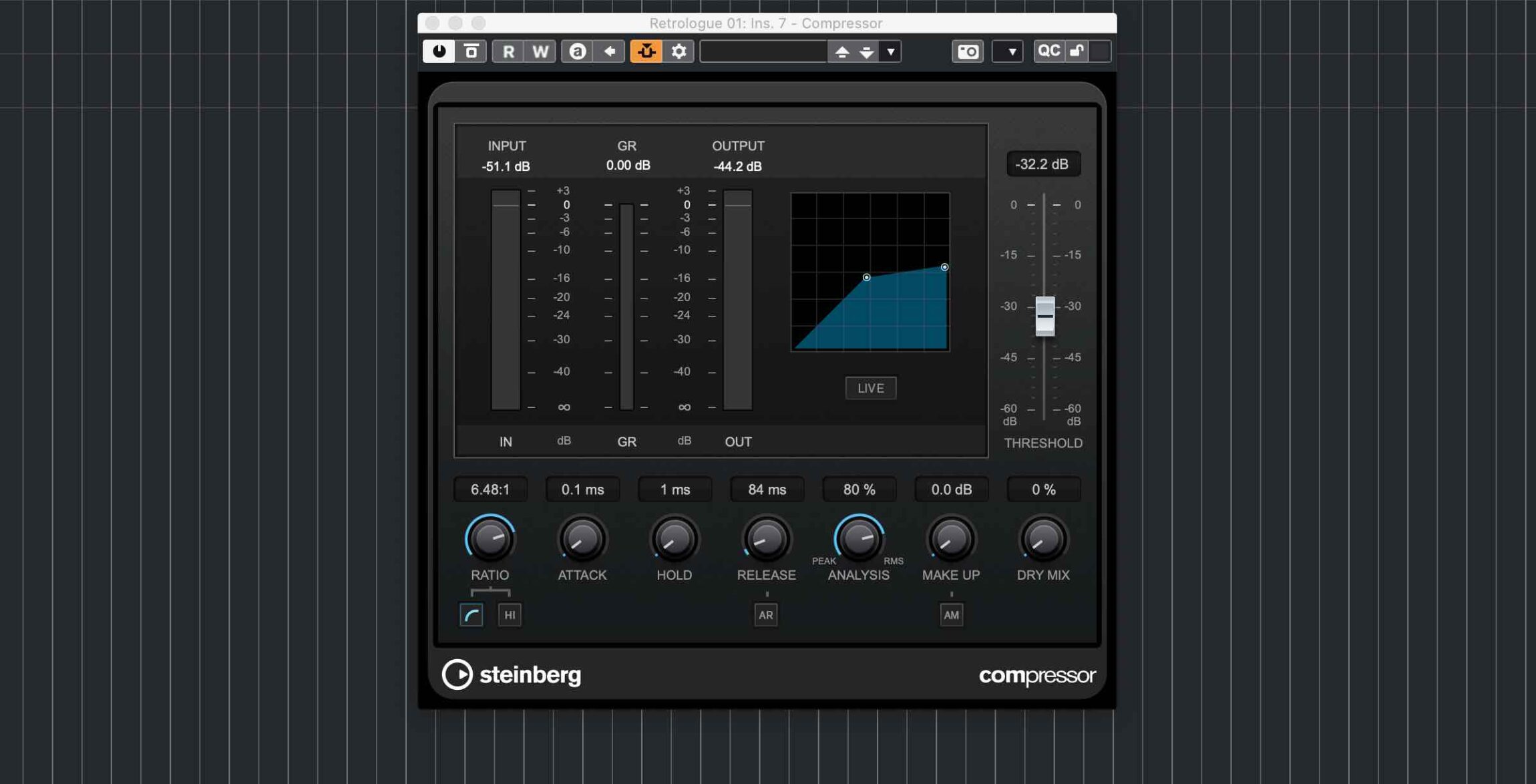
Task: Click the THRESHOLD label
Action: tap(1043, 443)
